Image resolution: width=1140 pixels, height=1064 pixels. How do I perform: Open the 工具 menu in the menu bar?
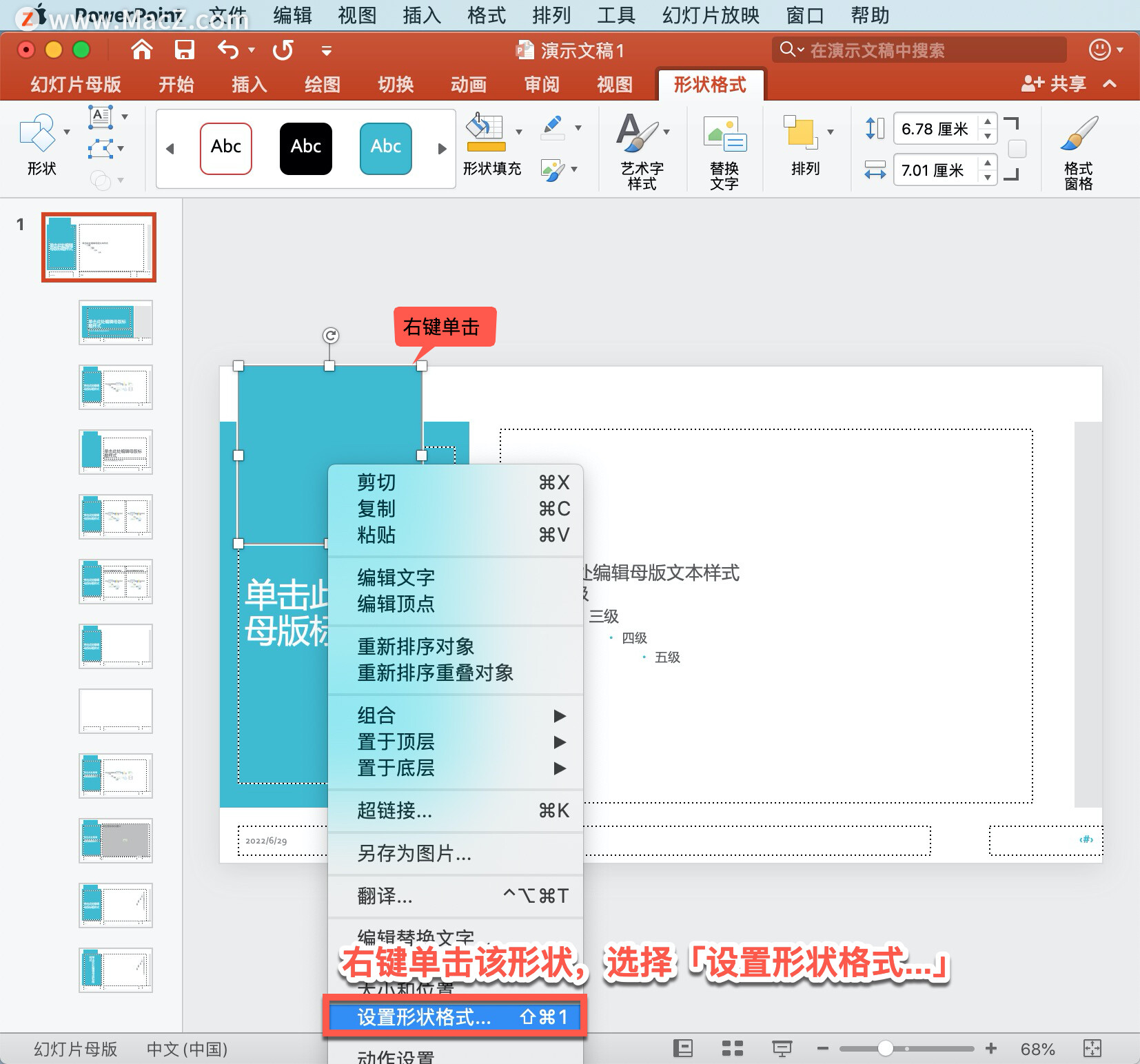616,15
